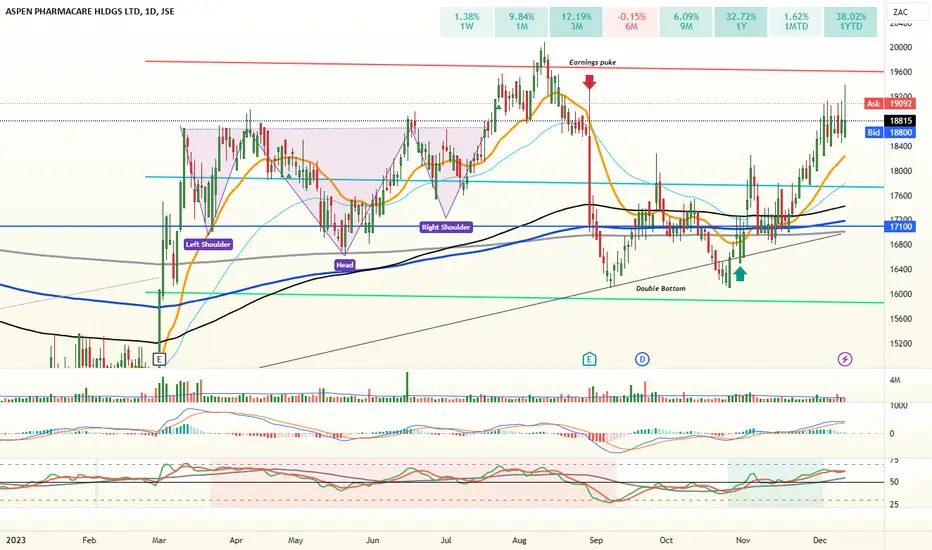This screenshot has height=550, width=932.
Task: Click the Right Shoulder label
Action: pos(446,227)
